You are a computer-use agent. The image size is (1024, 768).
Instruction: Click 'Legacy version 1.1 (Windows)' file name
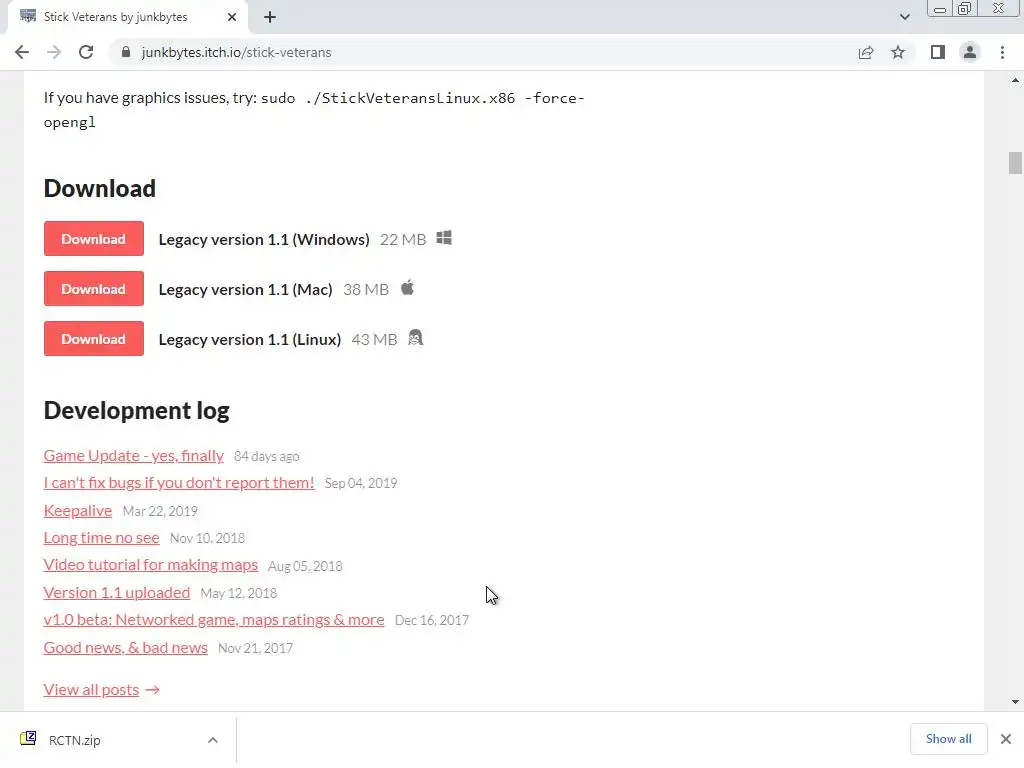264,240
